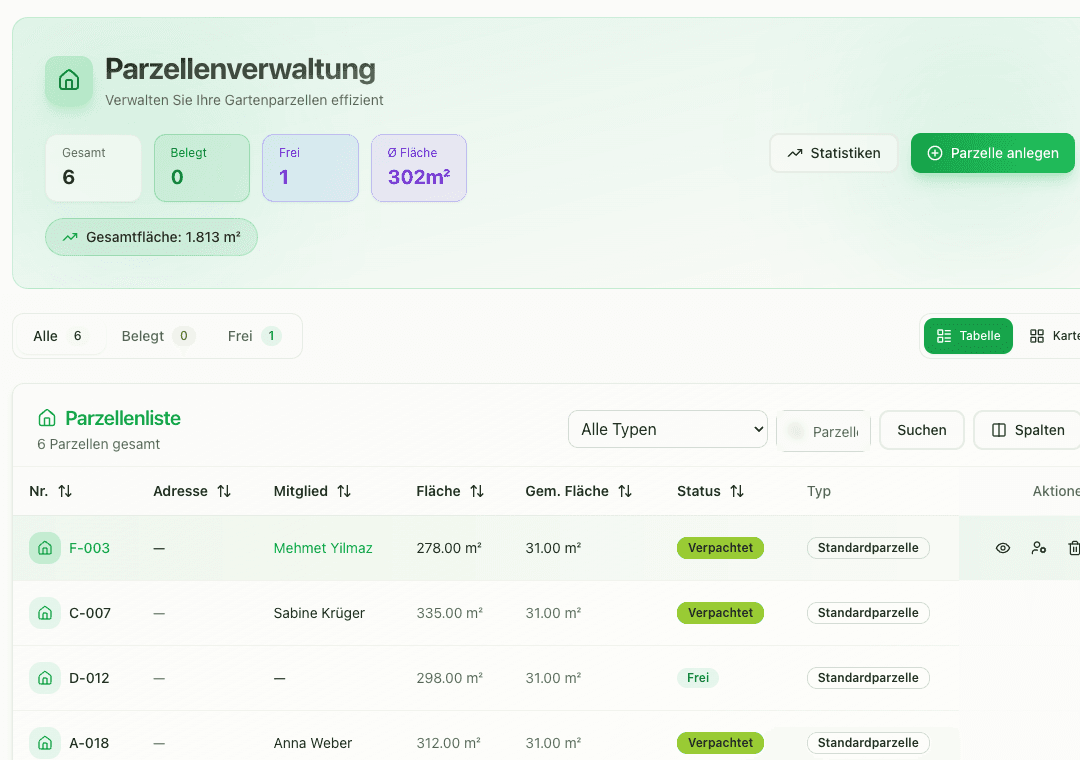This screenshot has height=760, width=1080.
Task: Click the Ø Fläche stat card
Action: [419, 168]
